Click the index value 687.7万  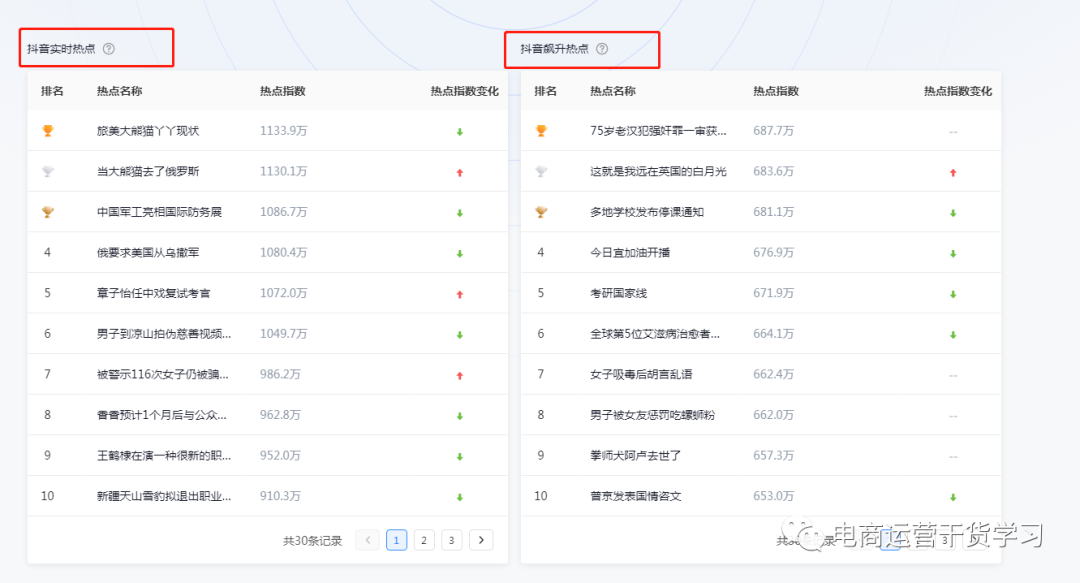coord(773,131)
